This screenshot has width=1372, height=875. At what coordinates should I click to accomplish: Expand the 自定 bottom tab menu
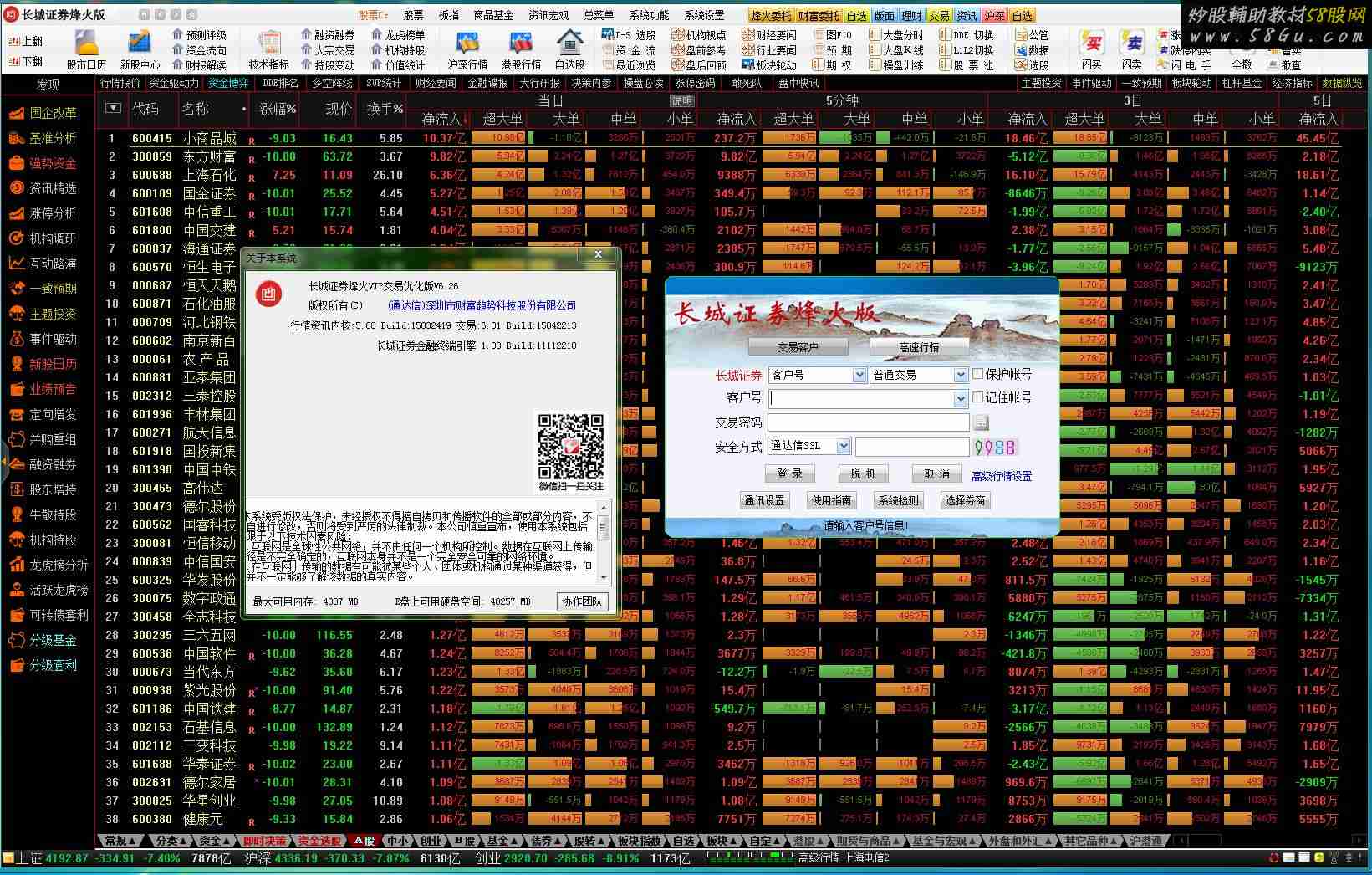point(766,840)
